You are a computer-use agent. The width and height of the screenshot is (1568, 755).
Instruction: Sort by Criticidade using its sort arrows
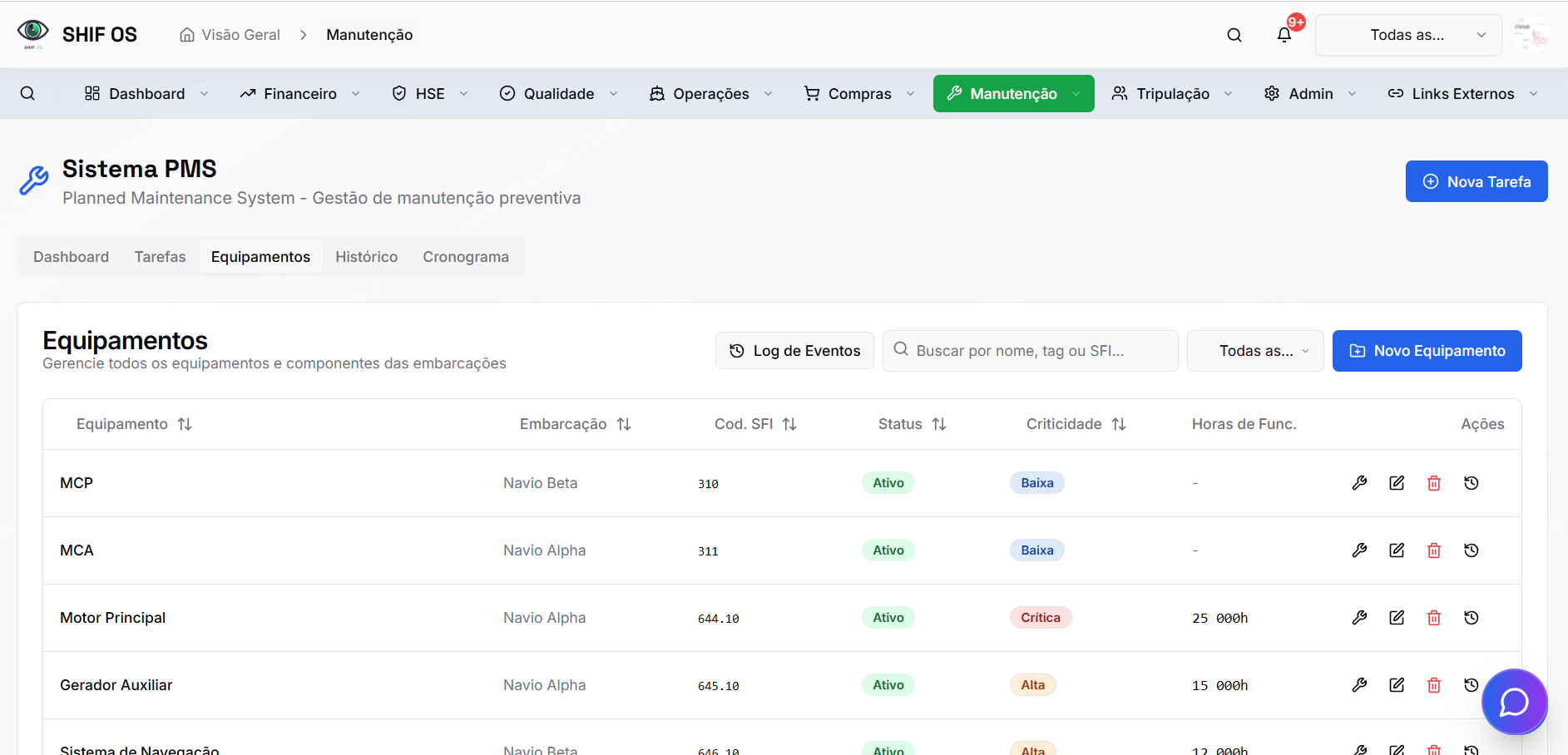(1119, 424)
